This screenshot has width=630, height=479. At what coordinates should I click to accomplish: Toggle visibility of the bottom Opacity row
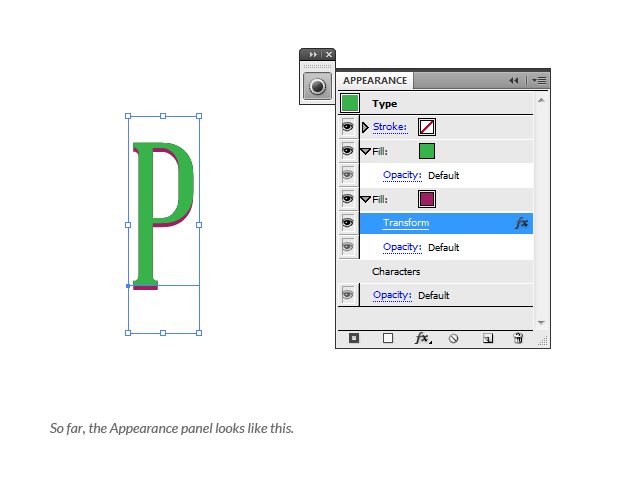pos(348,295)
